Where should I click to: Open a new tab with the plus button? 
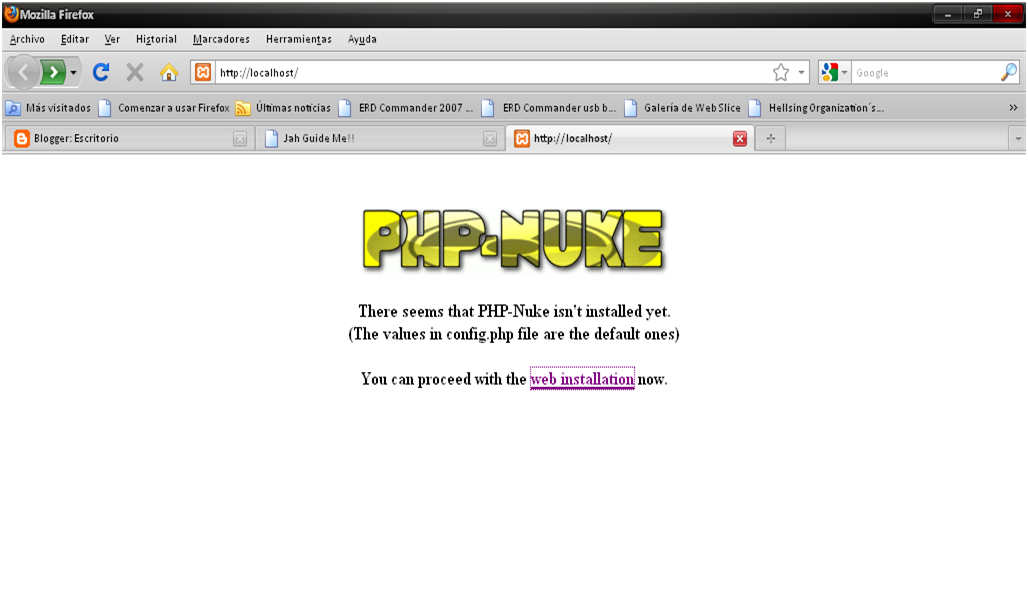(770, 140)
